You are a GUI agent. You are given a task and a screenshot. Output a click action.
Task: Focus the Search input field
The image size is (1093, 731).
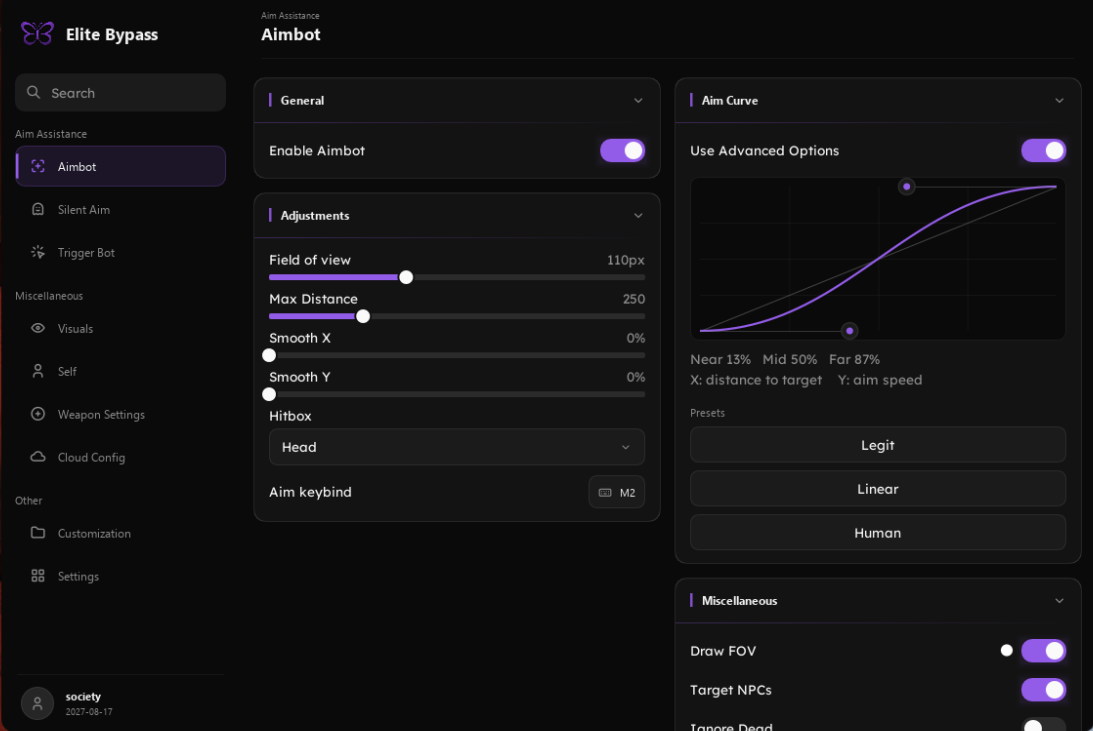click(120, 92)
